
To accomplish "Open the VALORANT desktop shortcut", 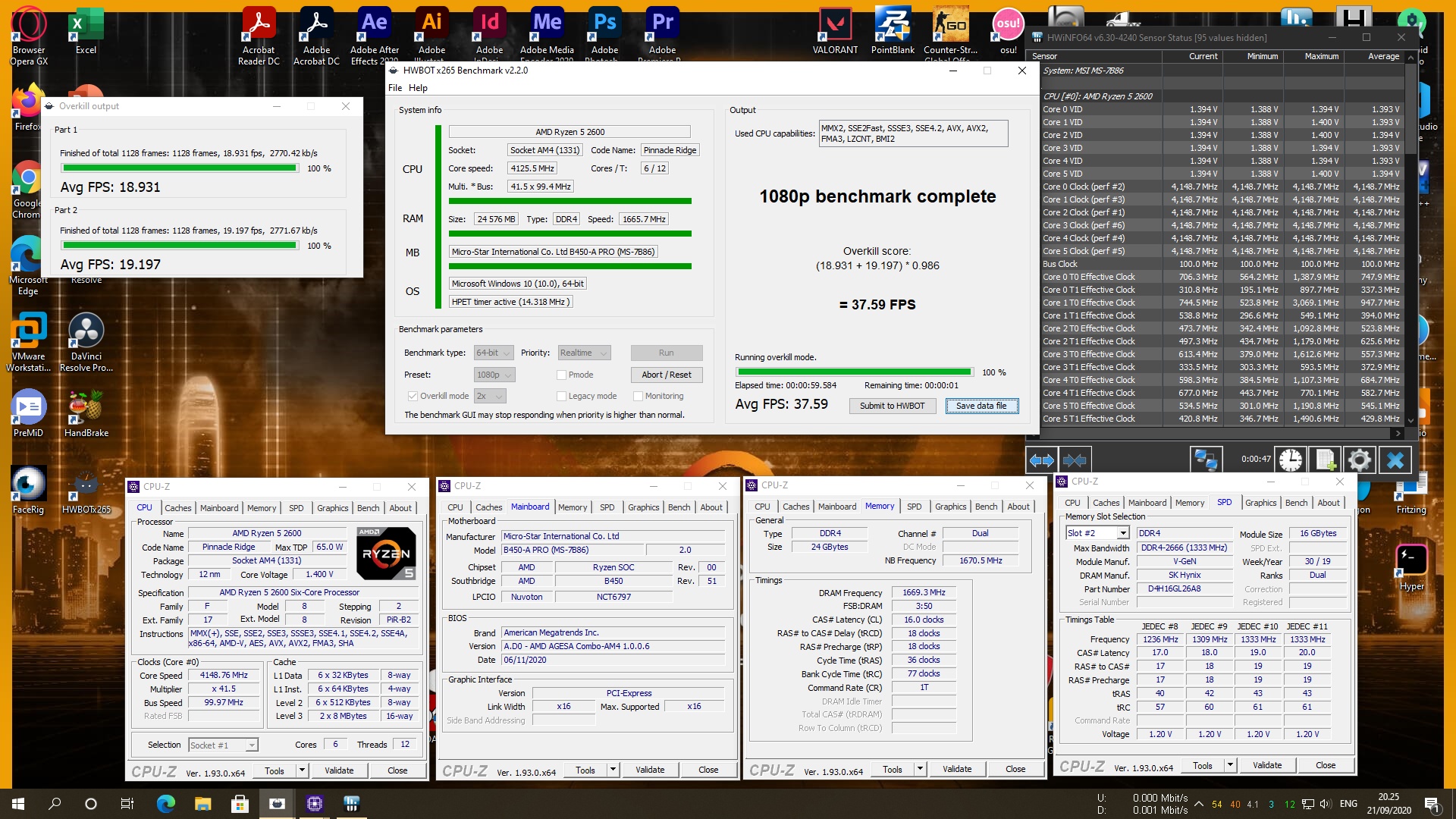I will [835, 31].
